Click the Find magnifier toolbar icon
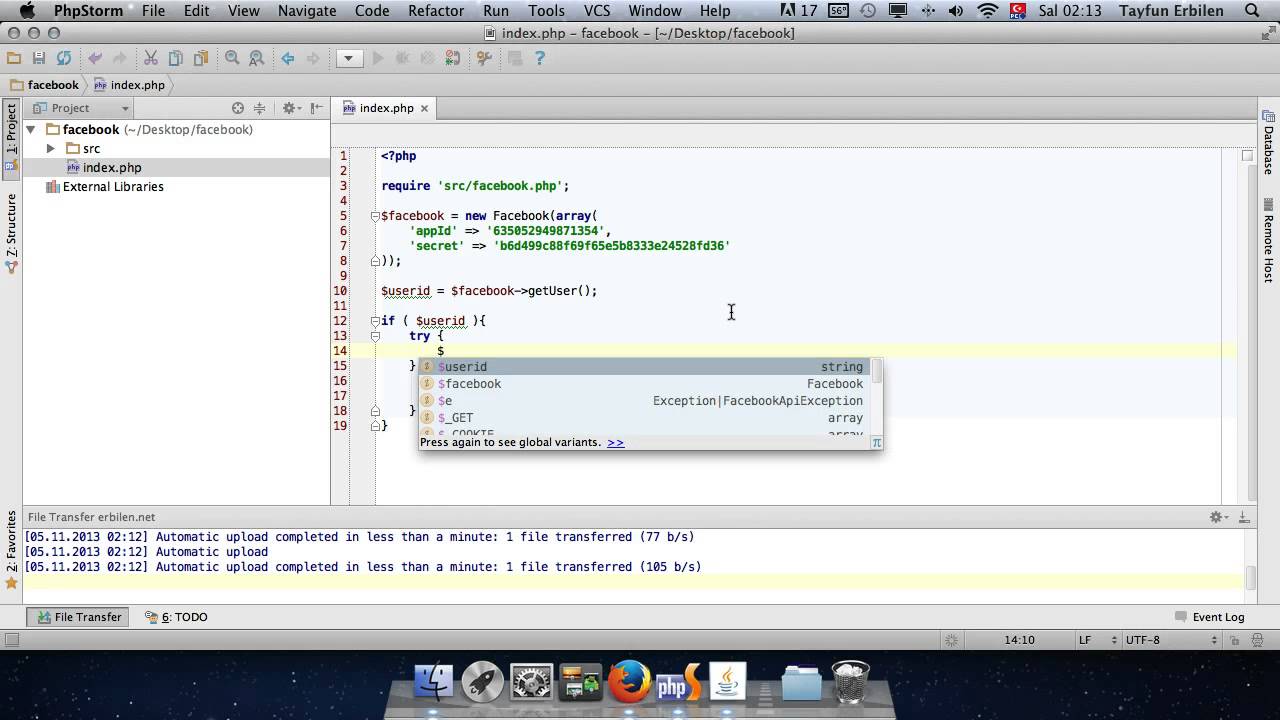This screenshot has height=720, width=1280. 232,58
